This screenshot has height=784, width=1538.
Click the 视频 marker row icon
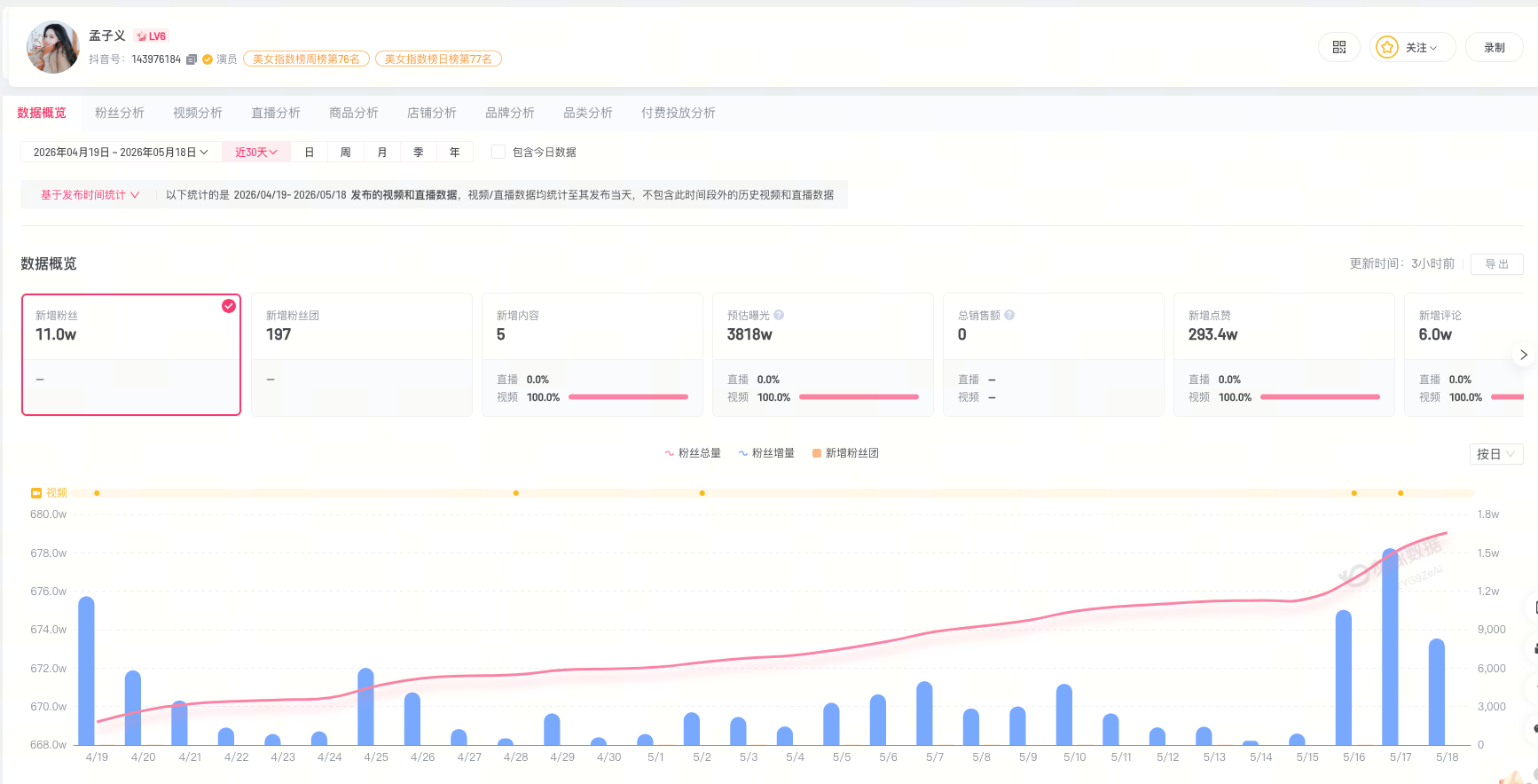(x=36, y=493)
